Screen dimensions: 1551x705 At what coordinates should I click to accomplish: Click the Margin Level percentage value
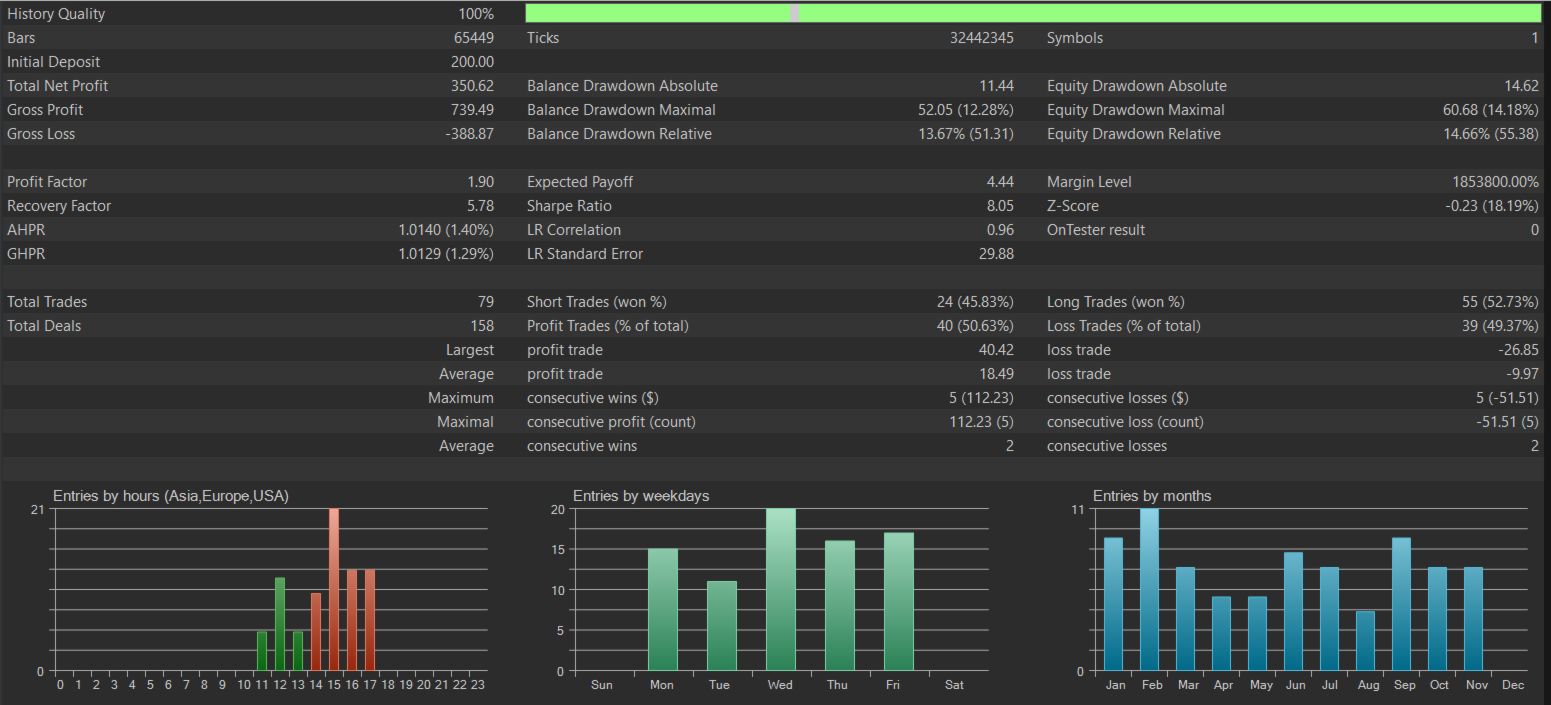click(1495, 182)
